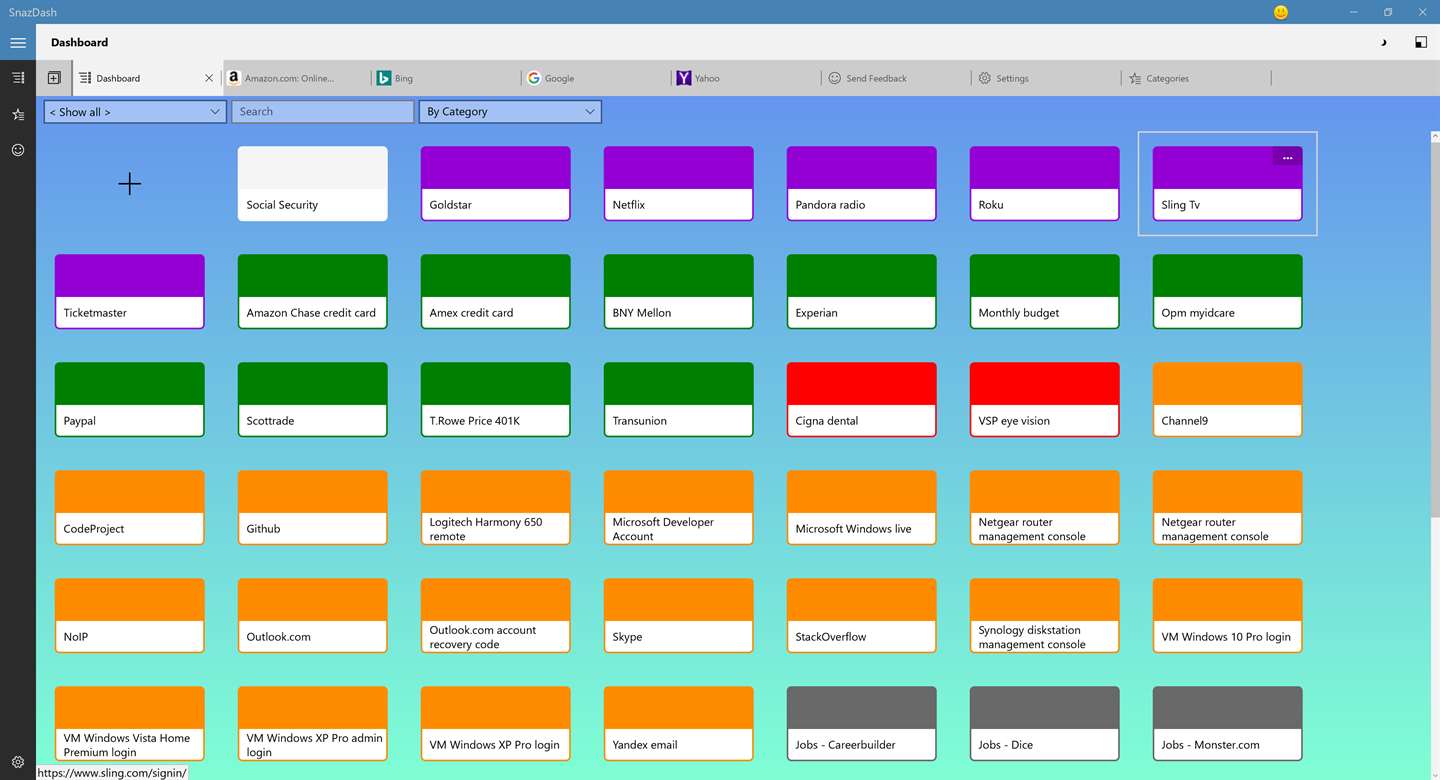Open the Settings tab
The width and height of the screenshot is (1440, 780).
coord(1046,78)
